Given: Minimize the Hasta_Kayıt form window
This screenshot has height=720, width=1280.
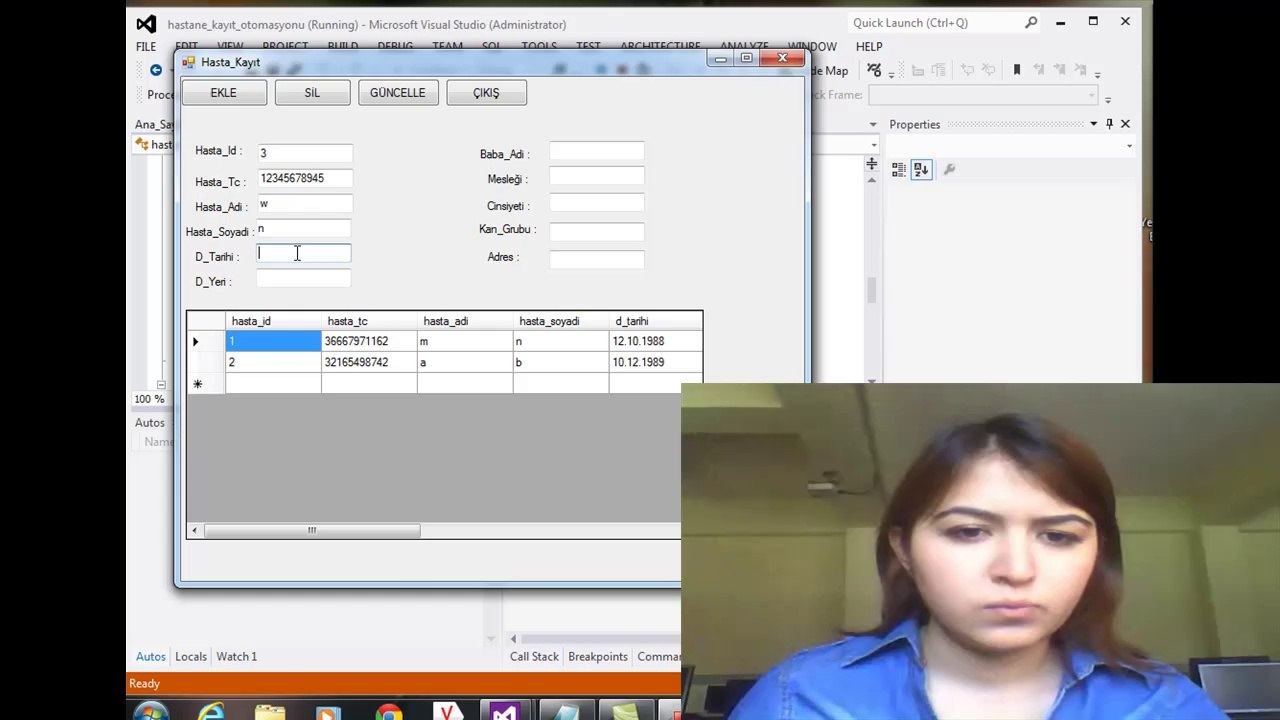Looking at the screenshot, I should click(720, 59).
